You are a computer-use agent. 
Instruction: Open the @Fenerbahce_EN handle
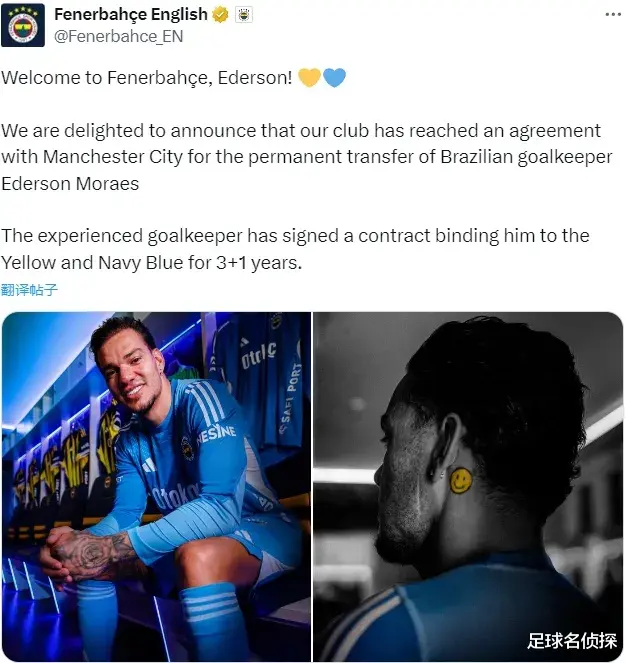(118, 37)
